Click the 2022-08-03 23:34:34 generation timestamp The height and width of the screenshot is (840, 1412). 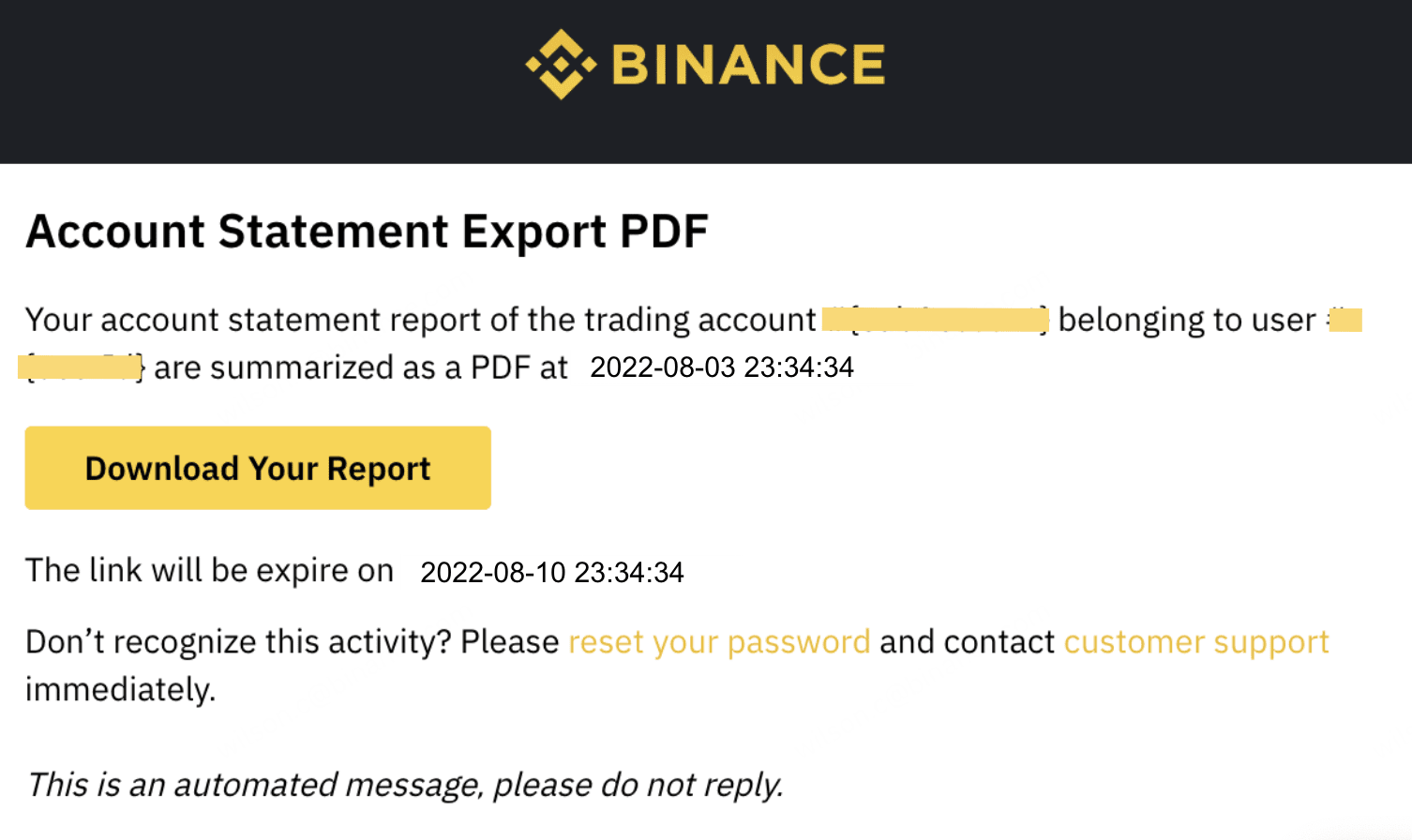click(x=722, y=367)
